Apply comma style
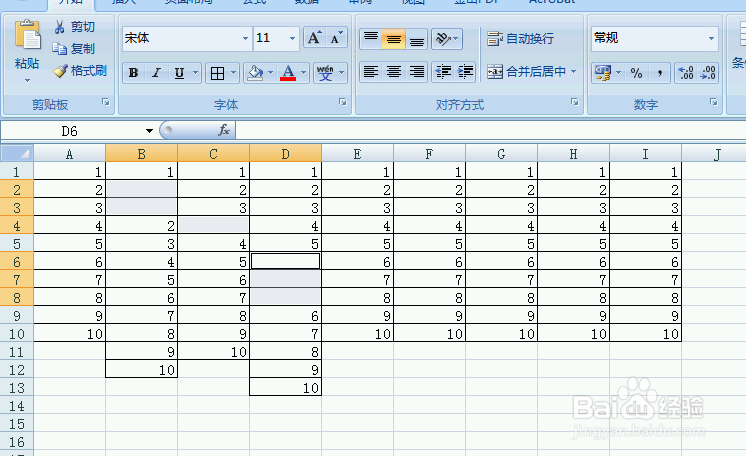The width and height of the screenshot is (746, 456). [x=659, y=73]
